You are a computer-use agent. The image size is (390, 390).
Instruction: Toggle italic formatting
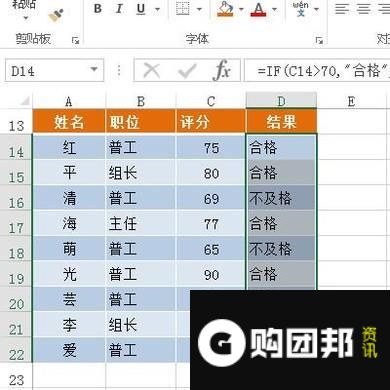tap(119, 9)
